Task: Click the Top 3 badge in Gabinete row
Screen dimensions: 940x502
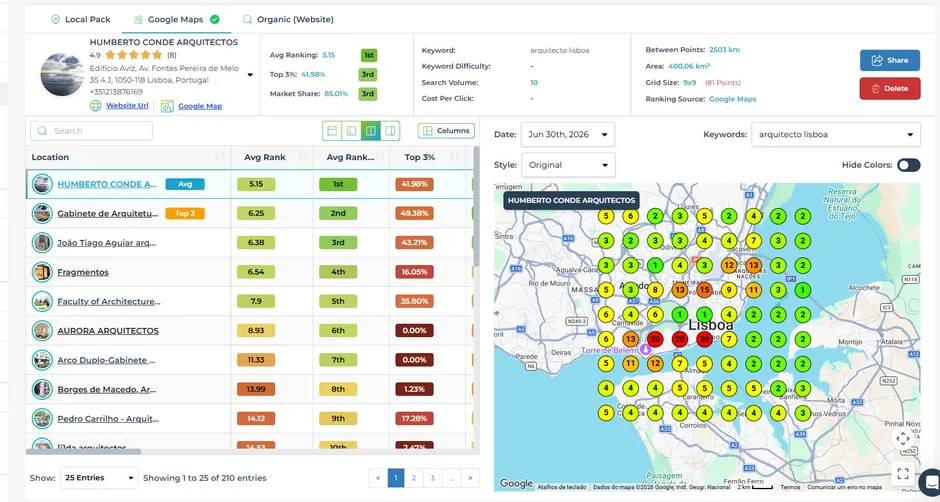Action: pos(185,214)
